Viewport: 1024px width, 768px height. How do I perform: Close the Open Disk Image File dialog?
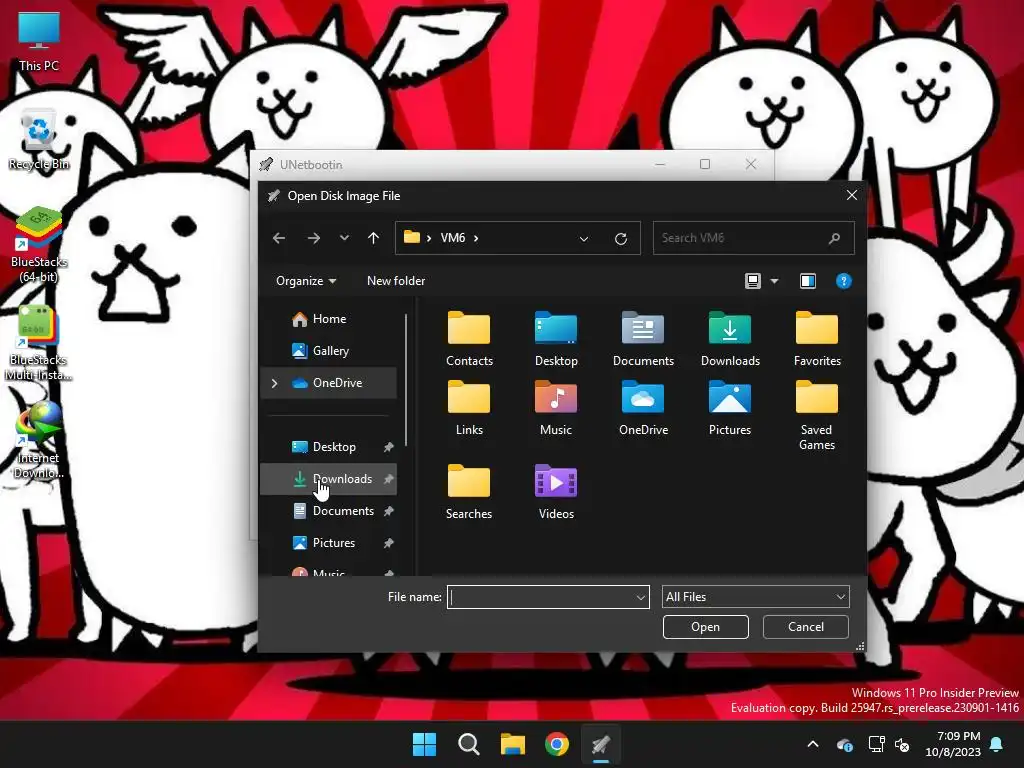pos(852,195)
